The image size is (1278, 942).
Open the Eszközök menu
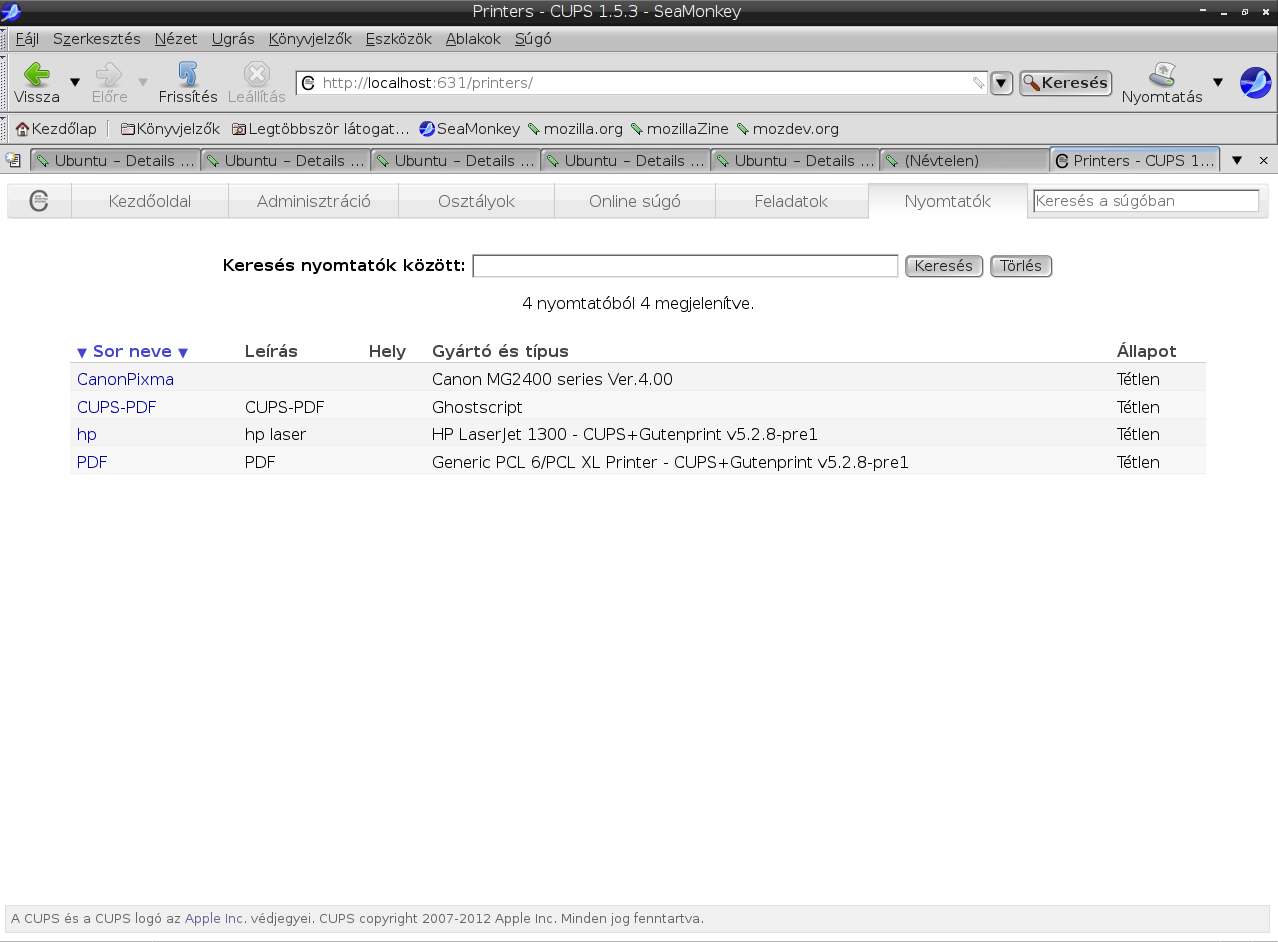tap(399, 39)
